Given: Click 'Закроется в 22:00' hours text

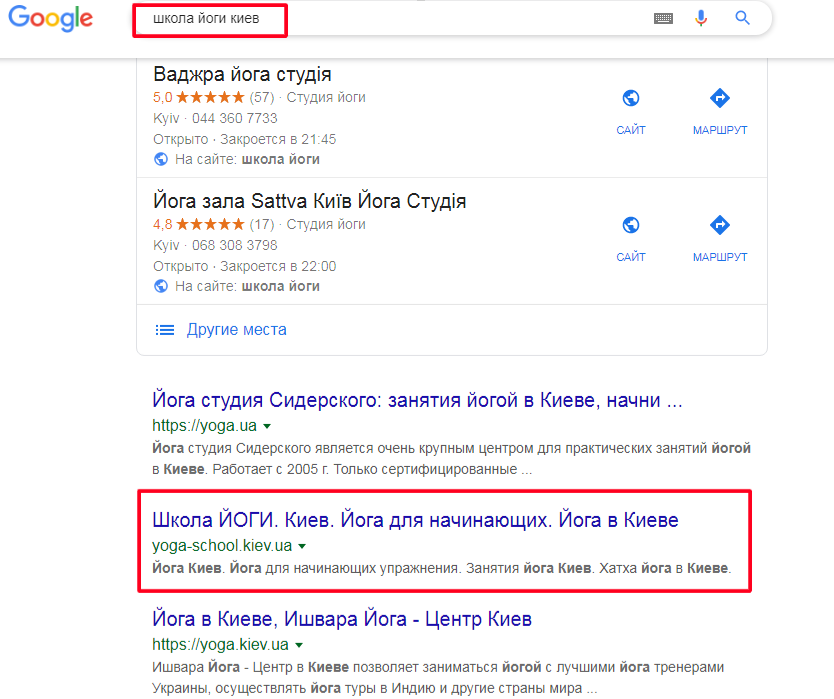Looking at the screenshot, I should click(x=278, y=267).
